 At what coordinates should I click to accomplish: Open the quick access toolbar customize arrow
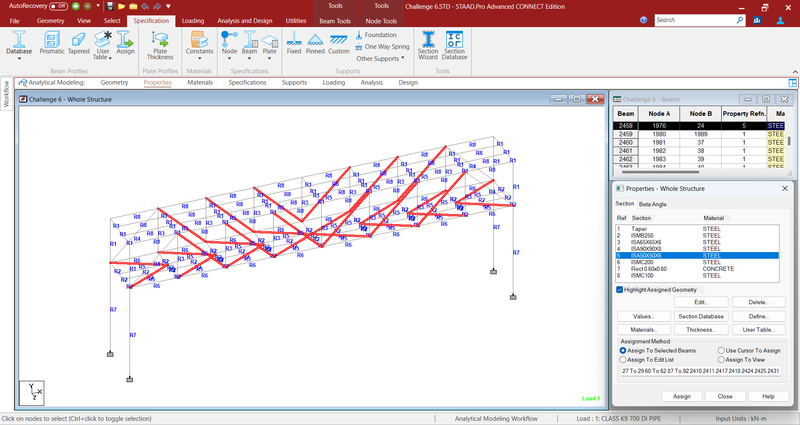[168, 7]
